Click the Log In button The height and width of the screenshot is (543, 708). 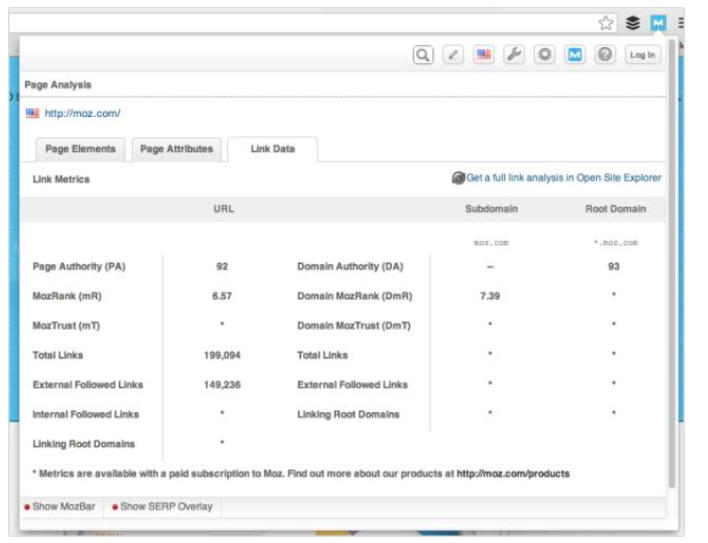[x=643, y=55]
